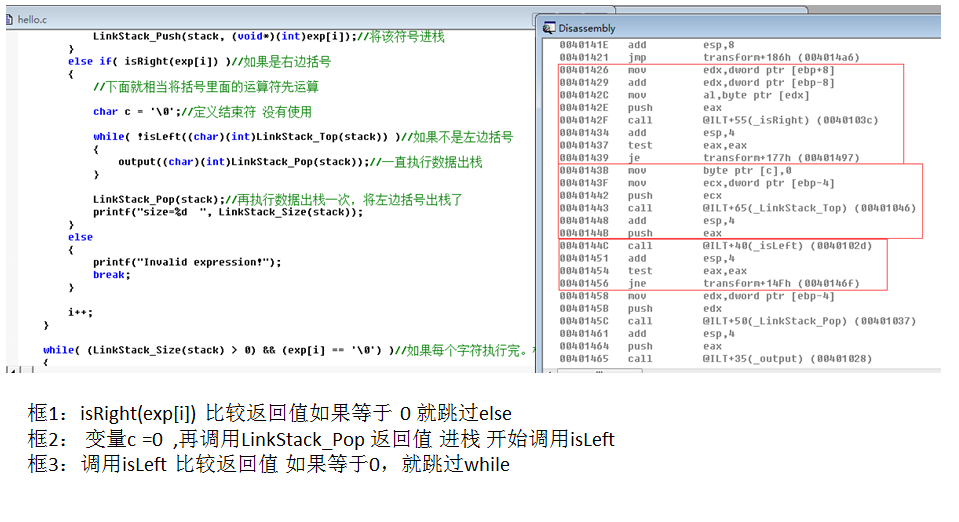
Task: Click the add esp,4 row at 00401461
Action: coord(647,334)
